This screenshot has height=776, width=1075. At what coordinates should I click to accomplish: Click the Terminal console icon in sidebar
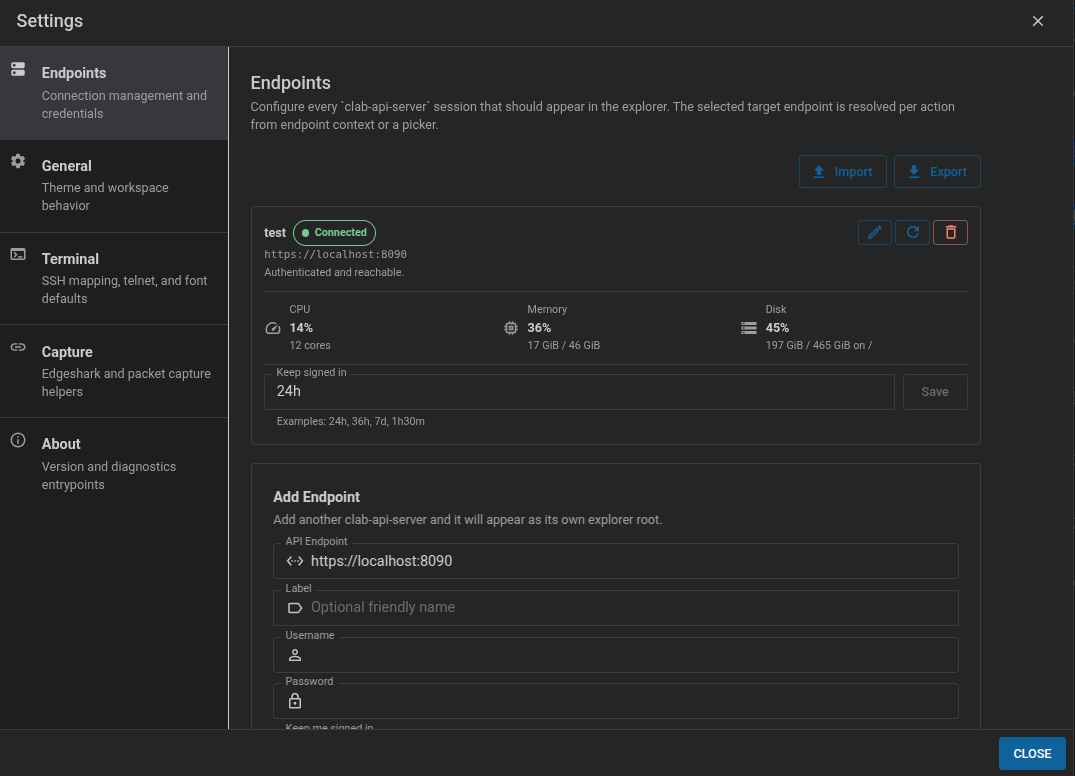pyautogui.click(x=19, y=254)
